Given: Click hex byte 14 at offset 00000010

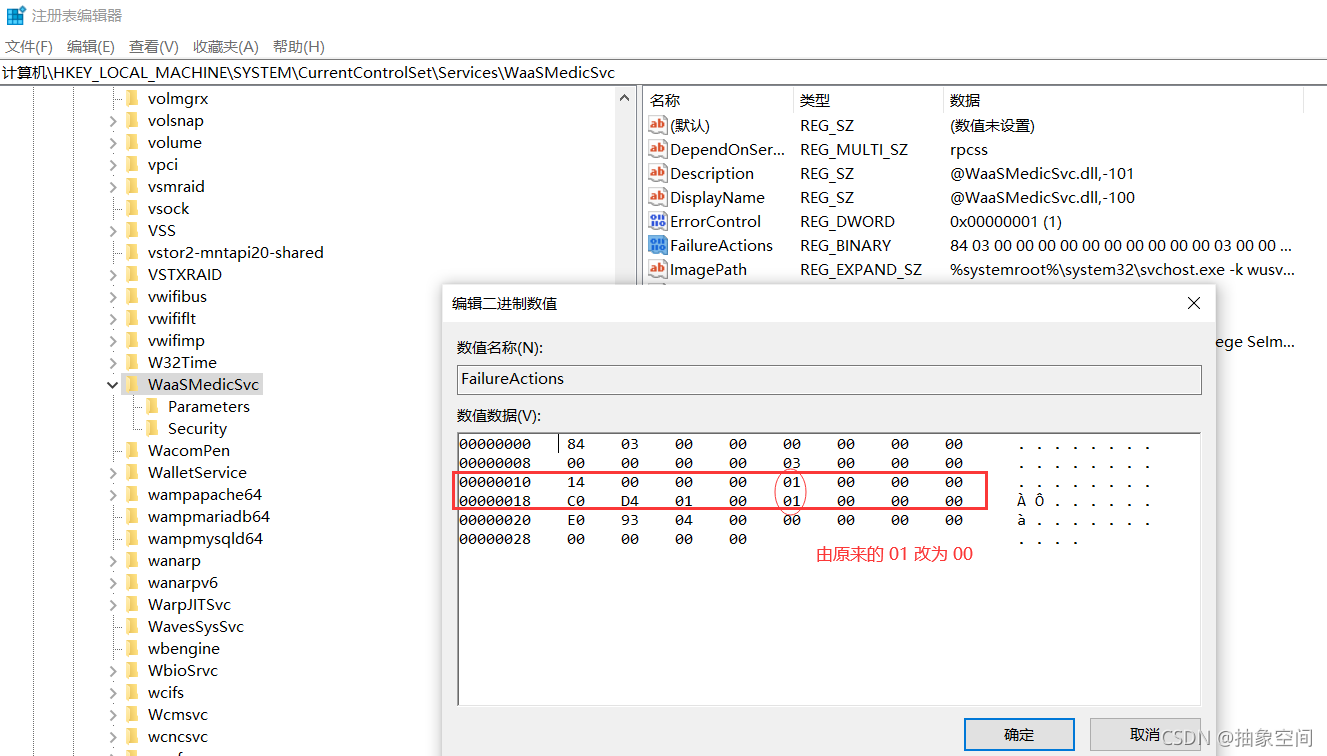Looking at the screenshot, I should [x=576, y=482].
